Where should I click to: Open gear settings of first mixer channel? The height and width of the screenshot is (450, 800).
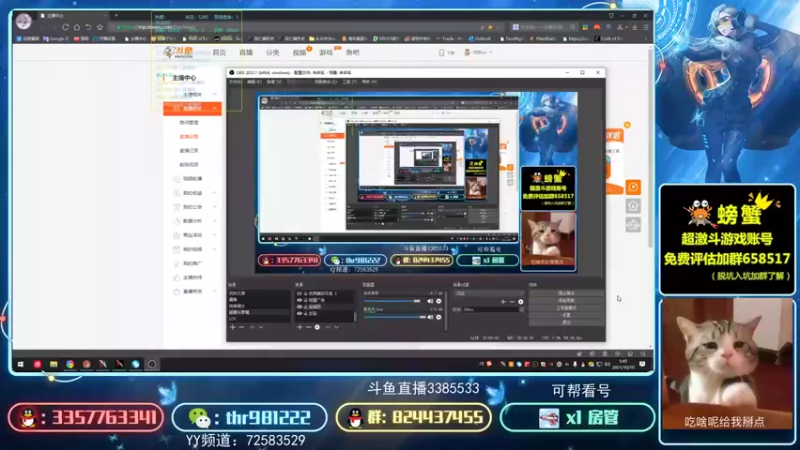439,302
